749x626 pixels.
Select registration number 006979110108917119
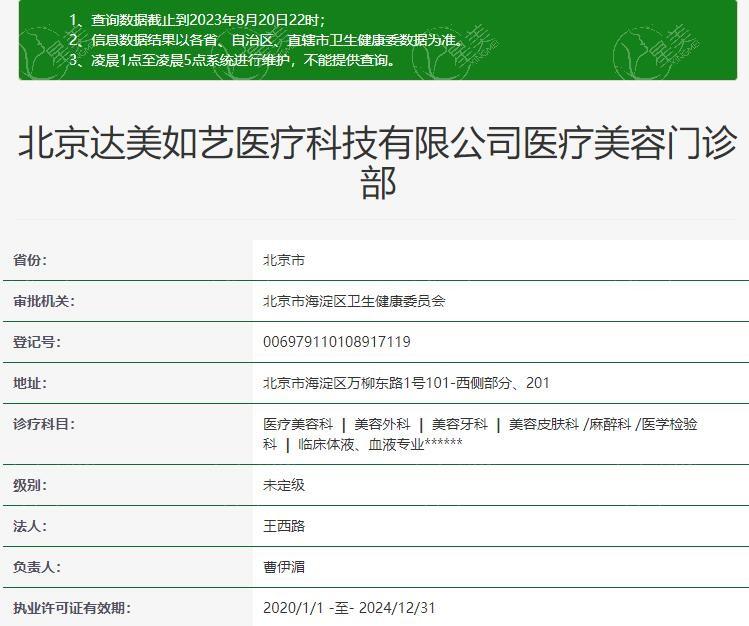click(x=337, y=342)
